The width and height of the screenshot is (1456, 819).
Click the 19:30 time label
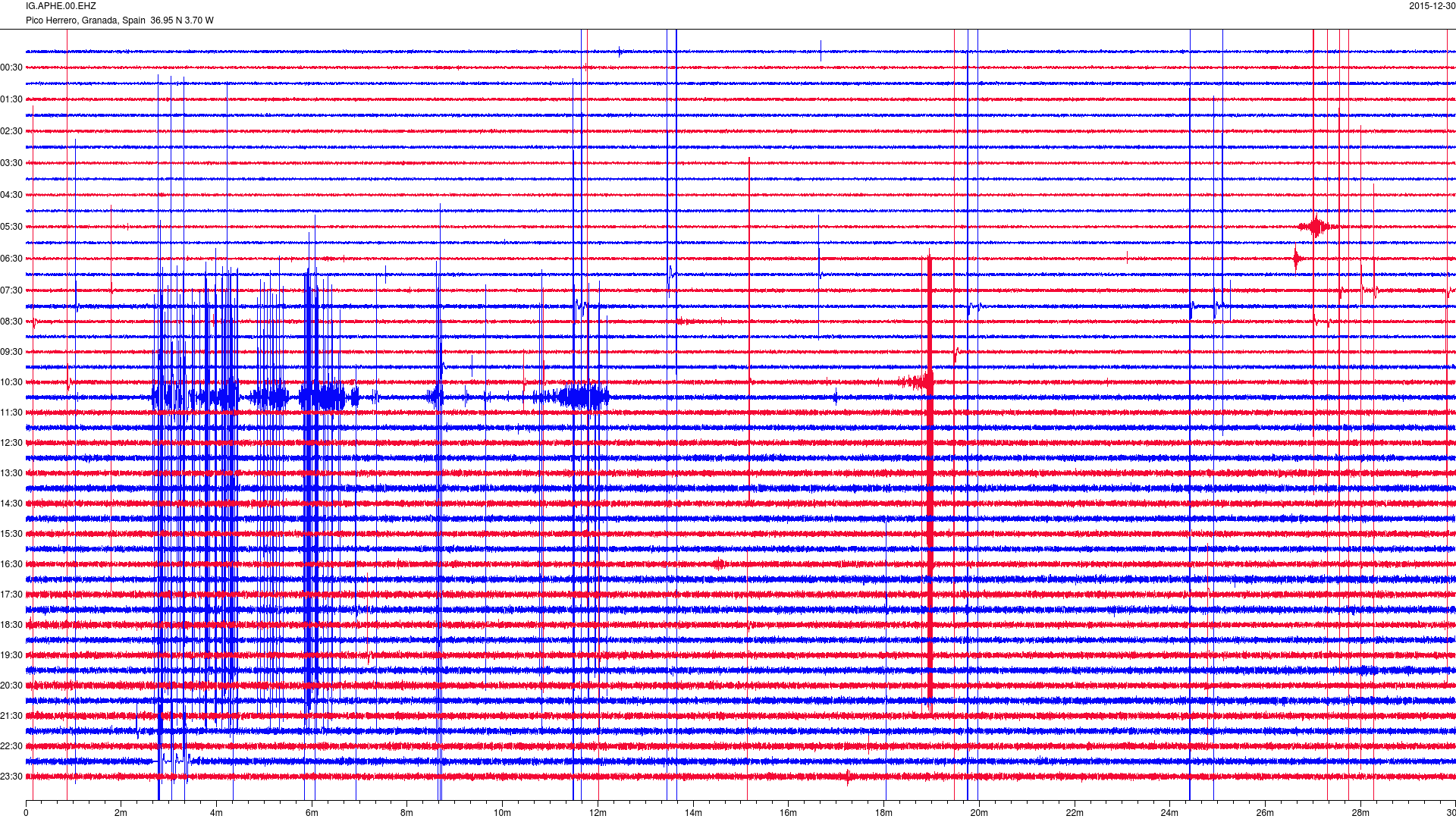pos(11,655)
